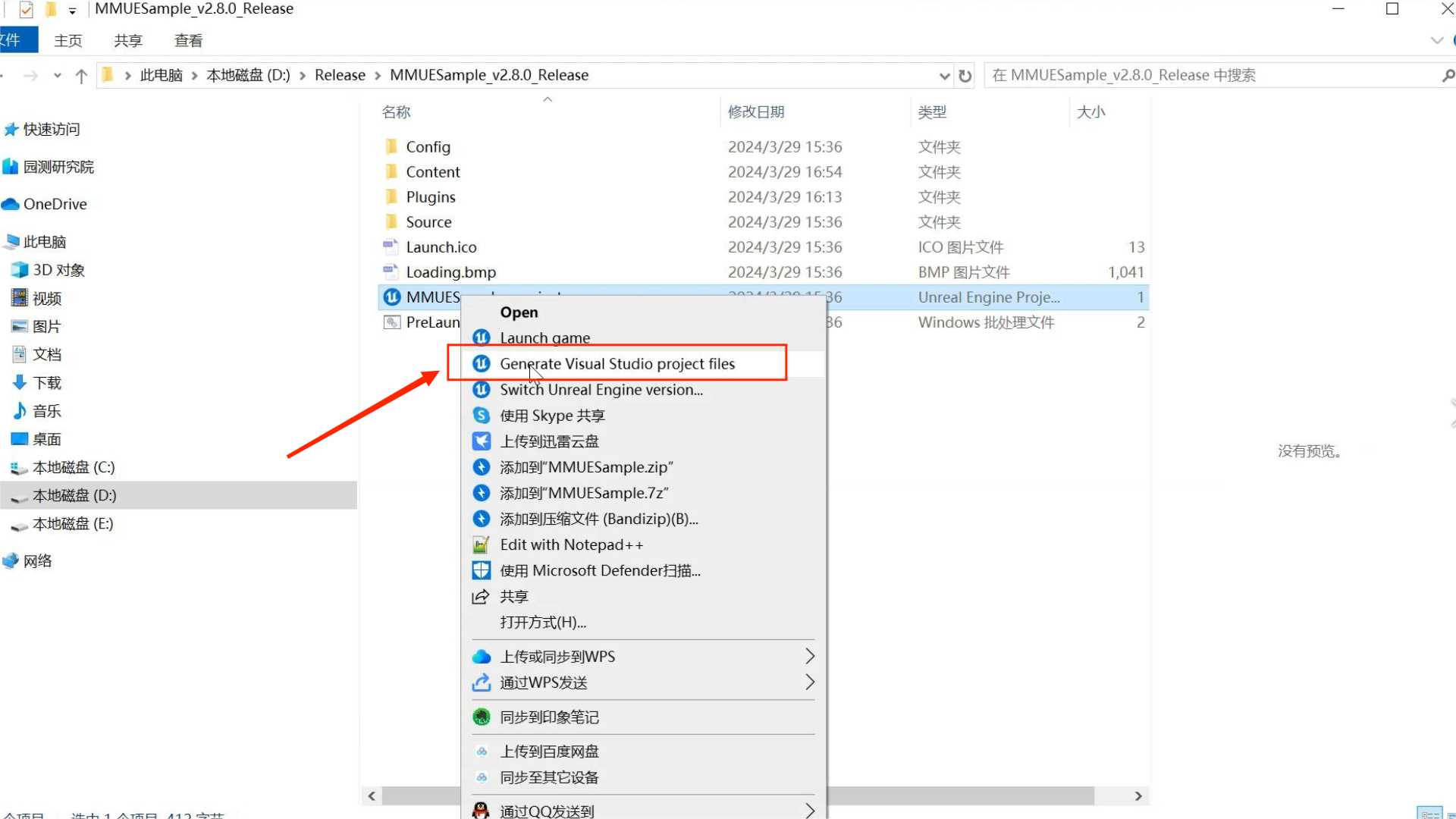Click the OneDrive cloud icon in sidebar
The width and height of the screenshot is (1456, 819).
11,204
